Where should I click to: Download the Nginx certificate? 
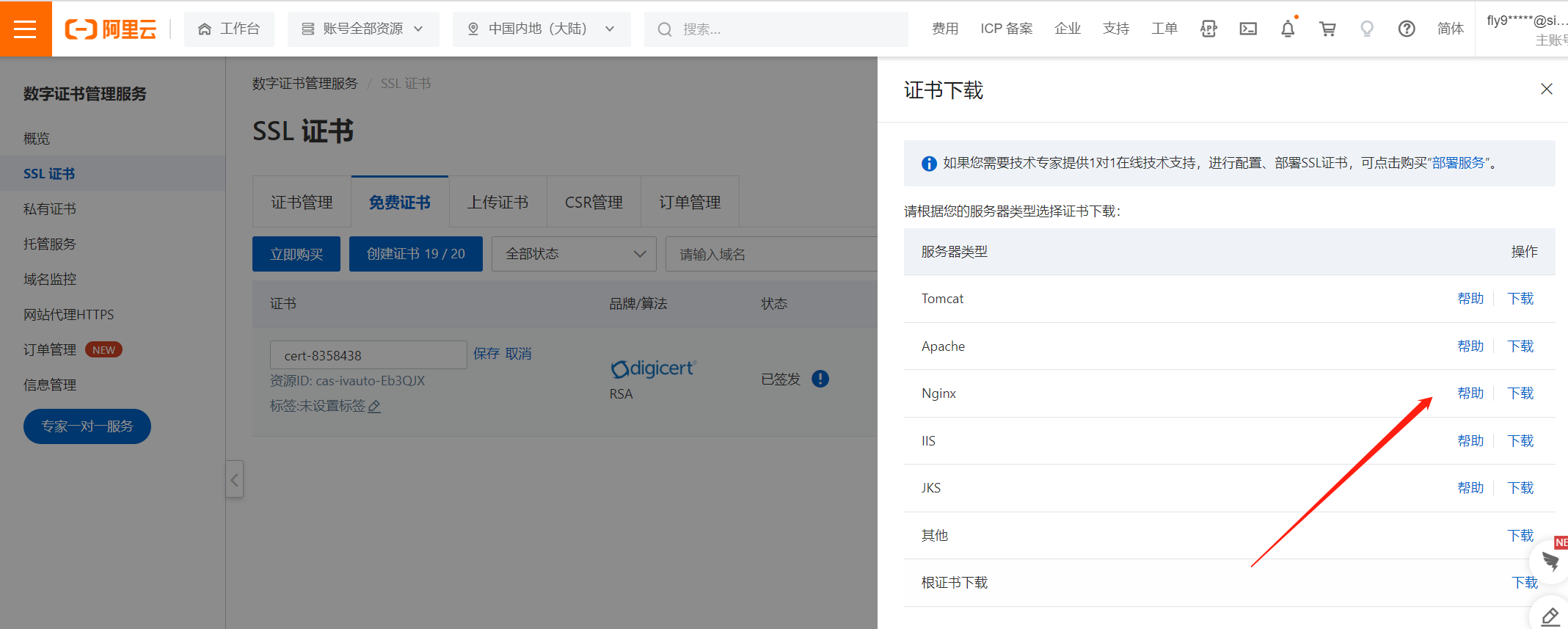tap(1521, 393)
